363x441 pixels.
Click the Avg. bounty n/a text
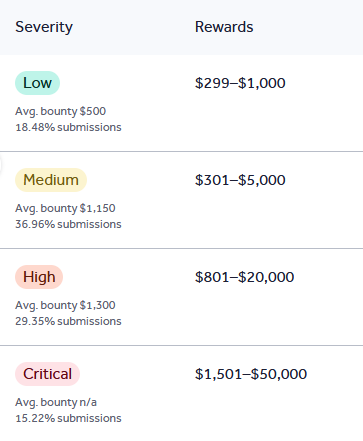(56, 402)
